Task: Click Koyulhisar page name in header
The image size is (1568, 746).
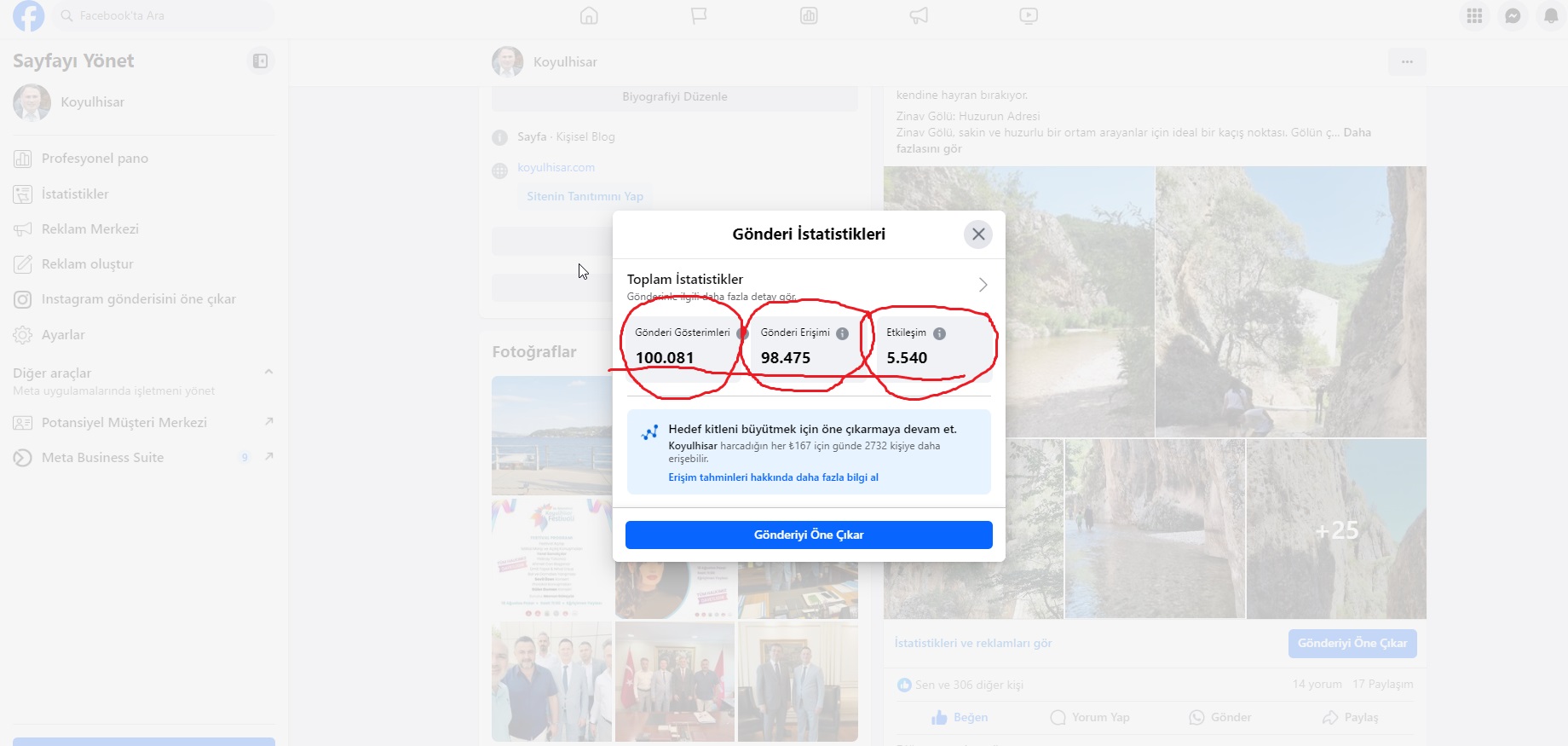Action: coord(565,61)
